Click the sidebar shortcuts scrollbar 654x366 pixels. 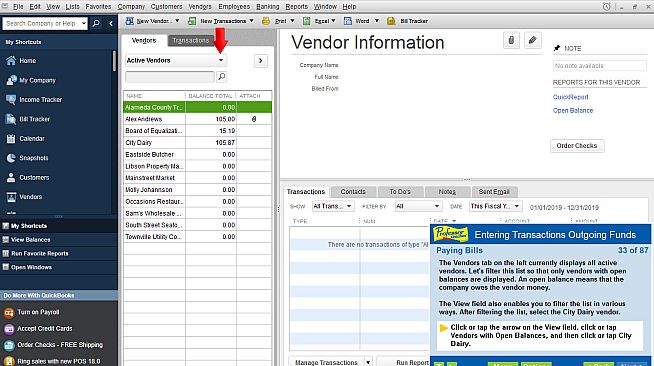[x=114, y=61]
